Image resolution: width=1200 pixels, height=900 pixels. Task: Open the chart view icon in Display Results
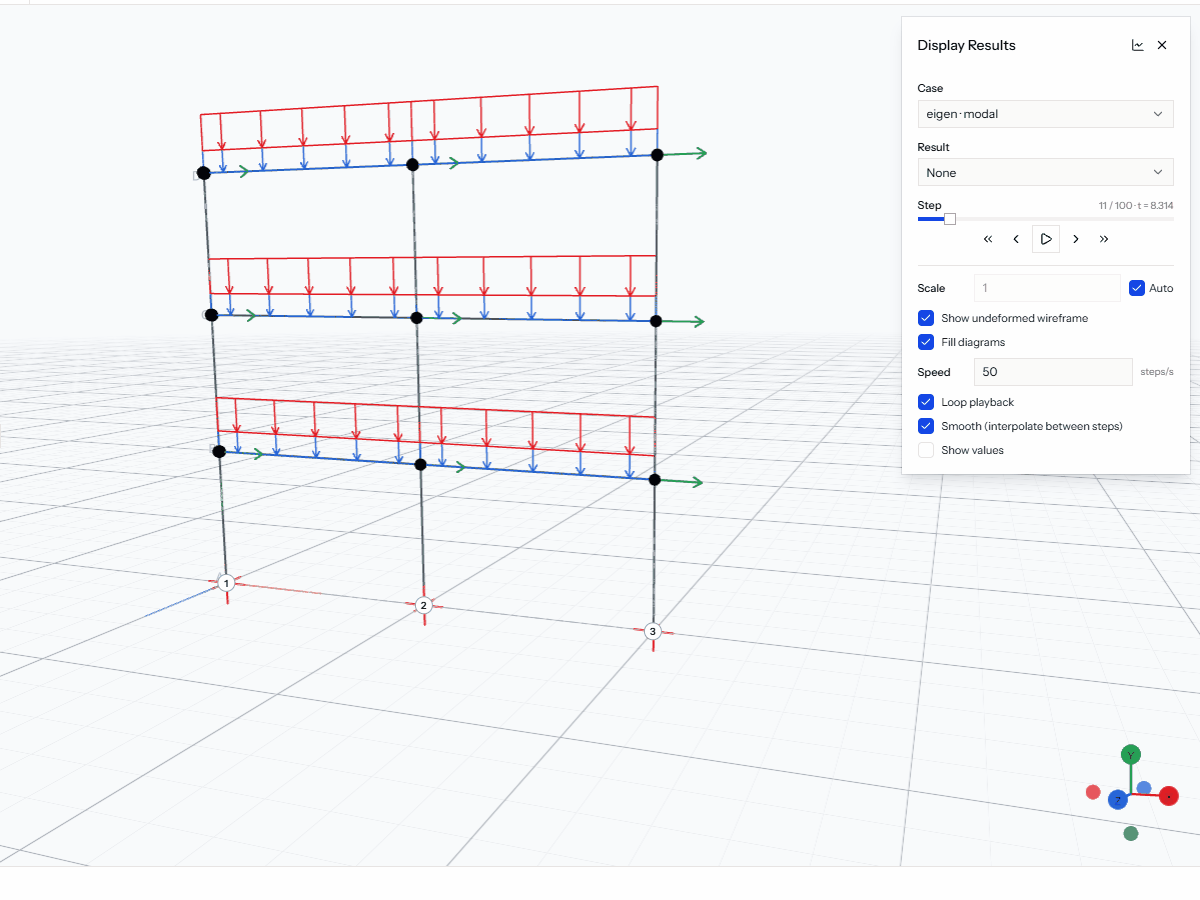1137,45
